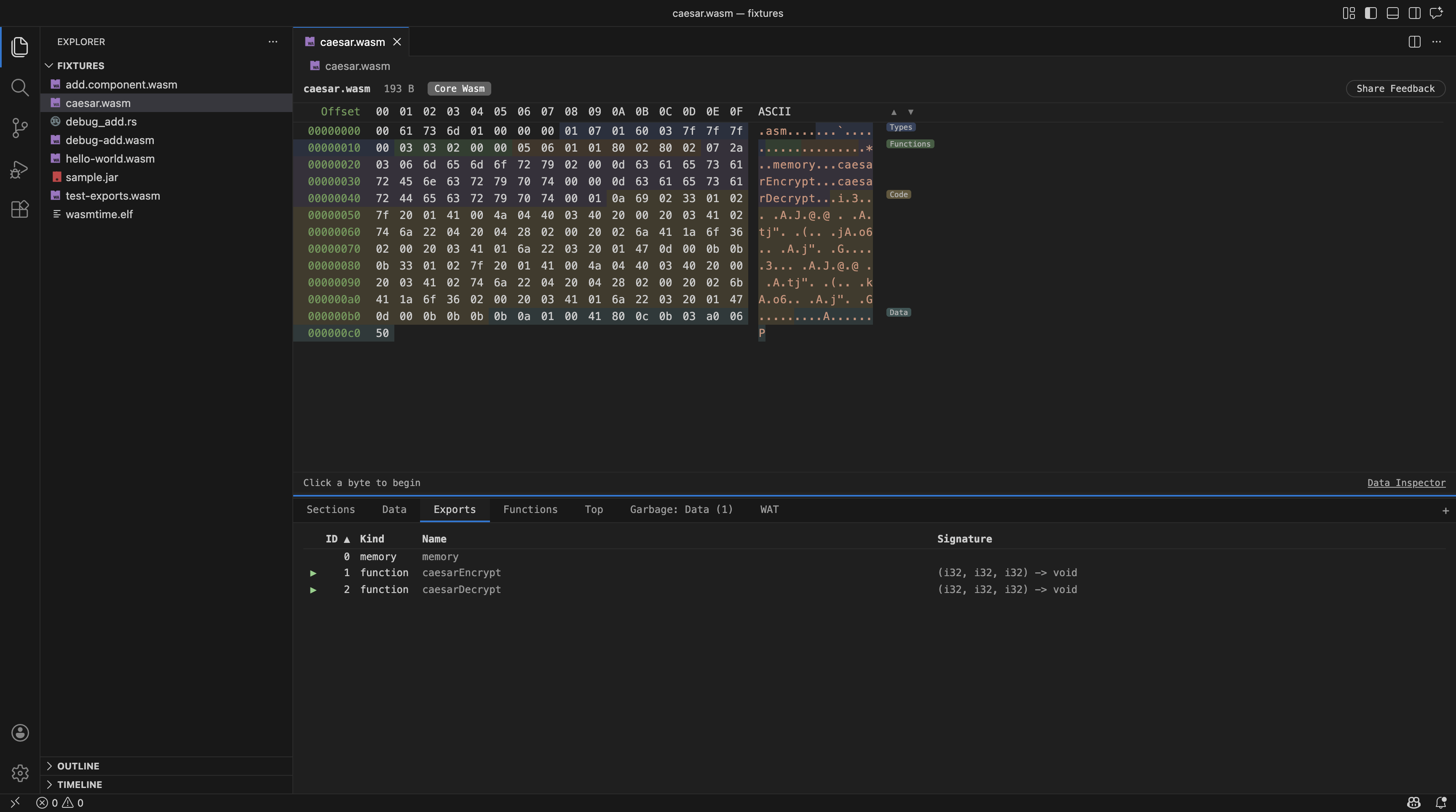The width and height of the screenshot is (1456, 812).
Task: Open debug_add.rs file
Action: click(x=166, y=121)
